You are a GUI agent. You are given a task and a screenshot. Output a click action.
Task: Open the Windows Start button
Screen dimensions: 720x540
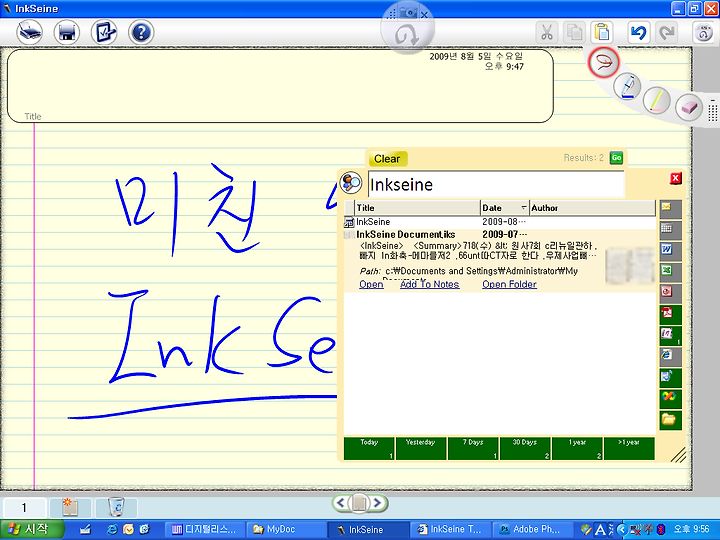pyautogui.click(x=31, y=529)
